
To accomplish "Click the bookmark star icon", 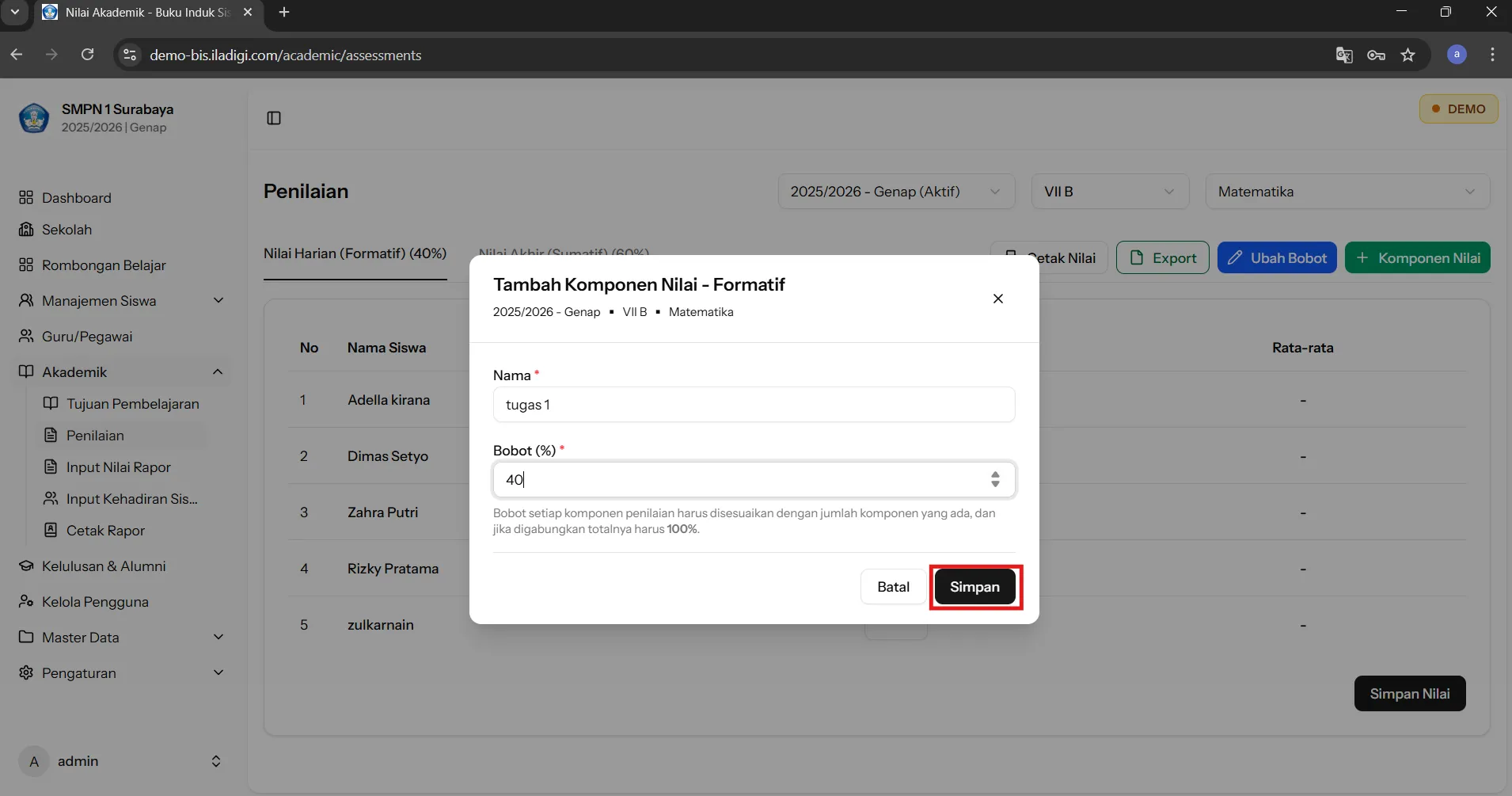I will 1408,55.
